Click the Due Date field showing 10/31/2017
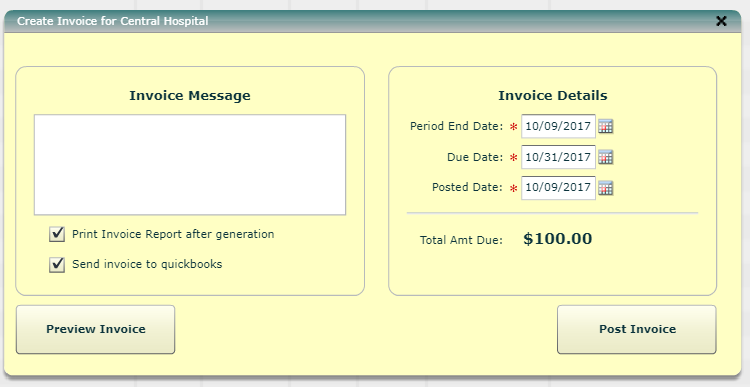The image size is (750, 387). [558, 157]
